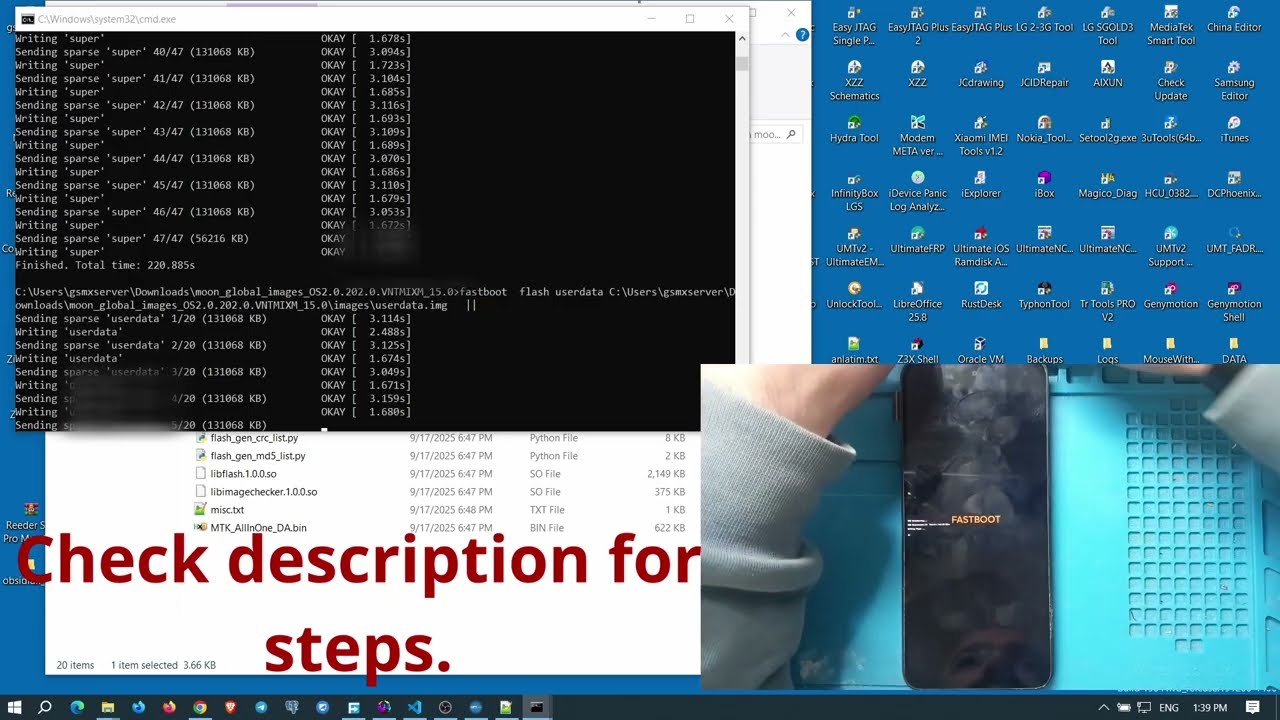The height and width of the screenshot is (720, 1280).
Task: Launch Modem META desktop icon
Action: pos(917,136)
